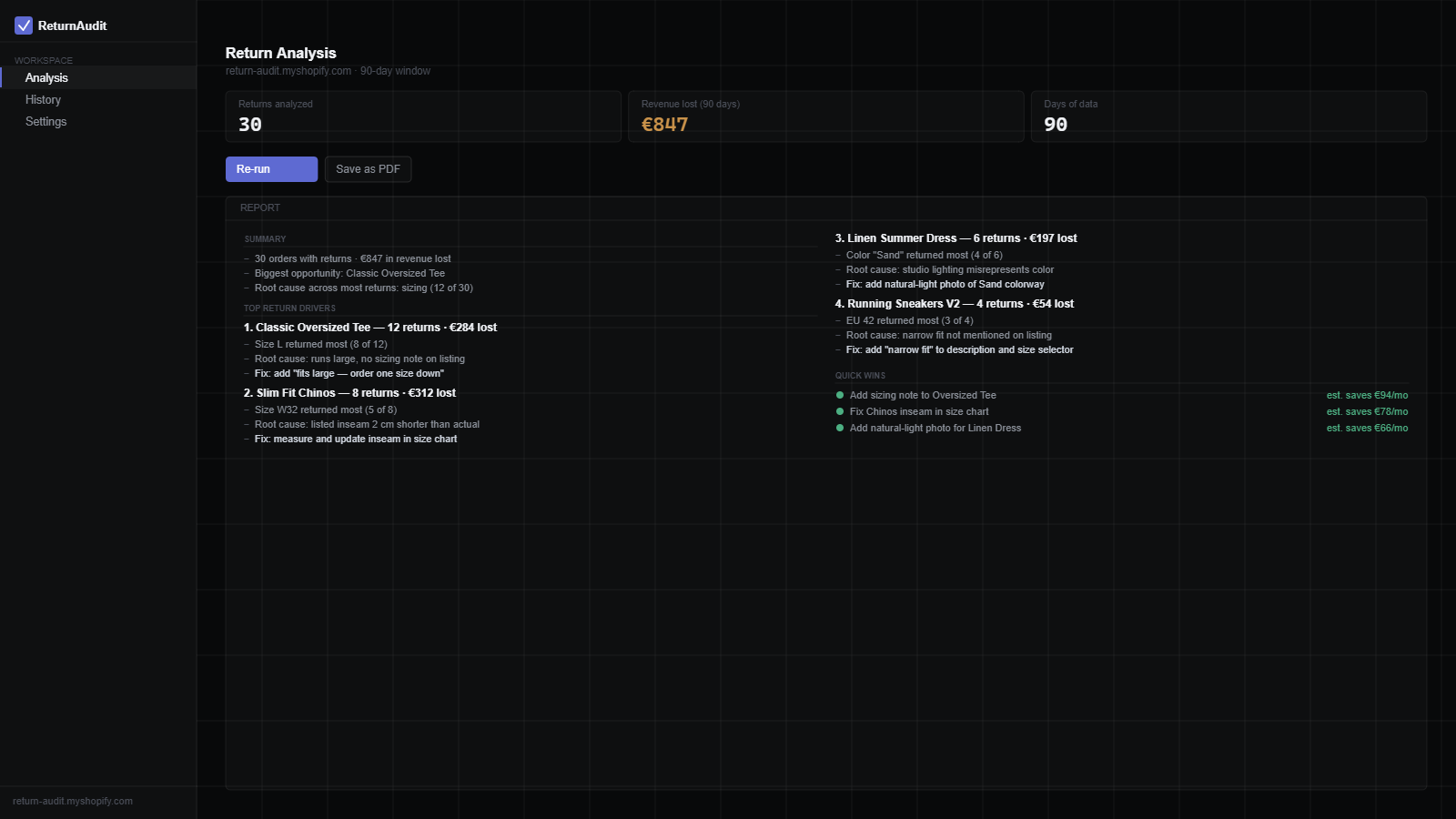Click the Returns analyzed value 30
Image resolution: width=1456 pixels, height=819 pixels.
click(250, 125)
